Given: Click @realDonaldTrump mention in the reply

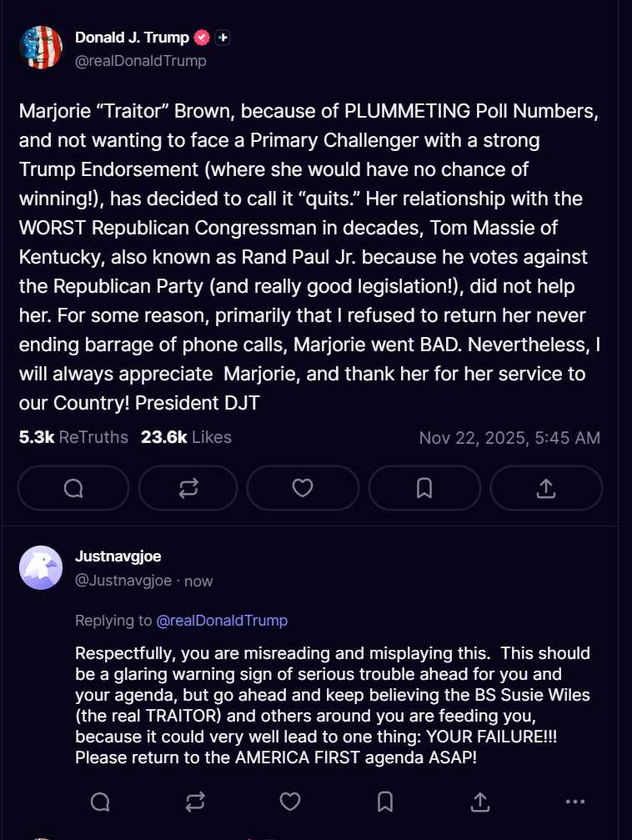Looking at the screenshot, I should pyautogui.click(x=221, y=621).
